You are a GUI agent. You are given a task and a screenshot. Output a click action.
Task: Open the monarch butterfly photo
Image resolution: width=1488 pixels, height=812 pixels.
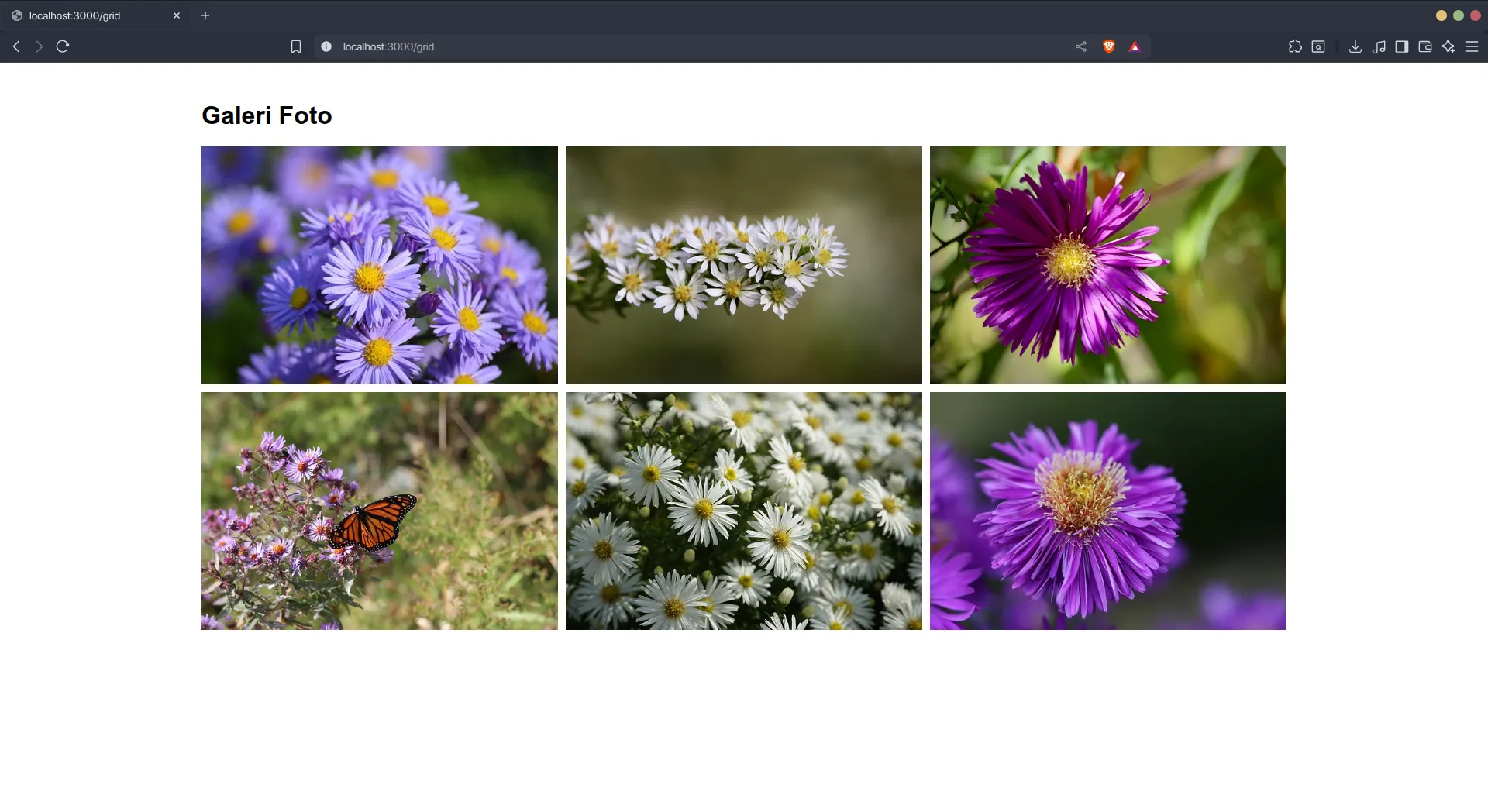point(379,511)
